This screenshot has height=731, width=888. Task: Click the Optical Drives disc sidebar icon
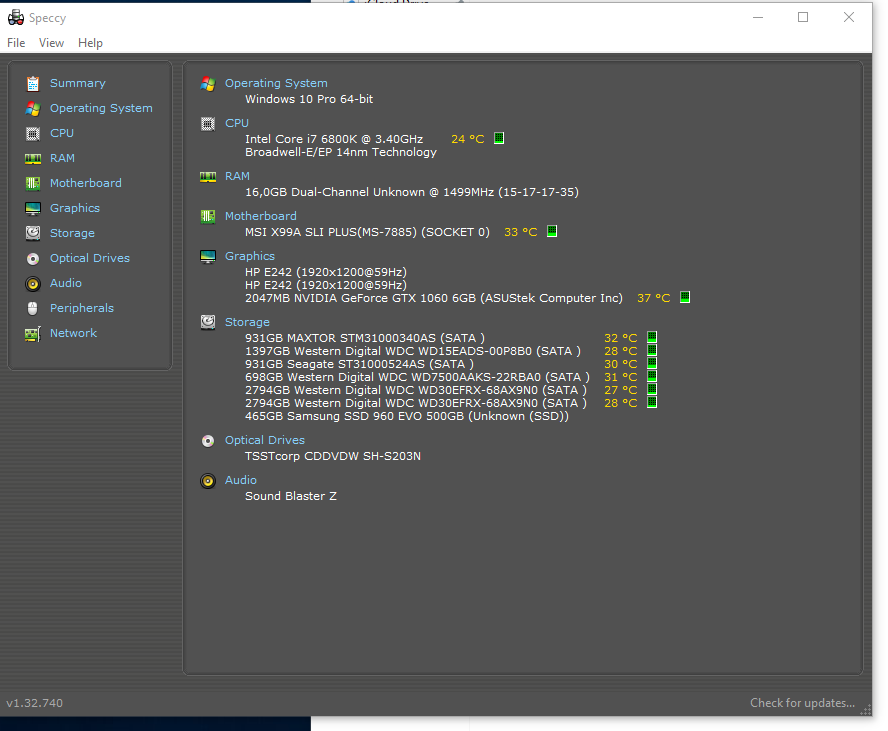pyautogui.click(x=33, y=259)
